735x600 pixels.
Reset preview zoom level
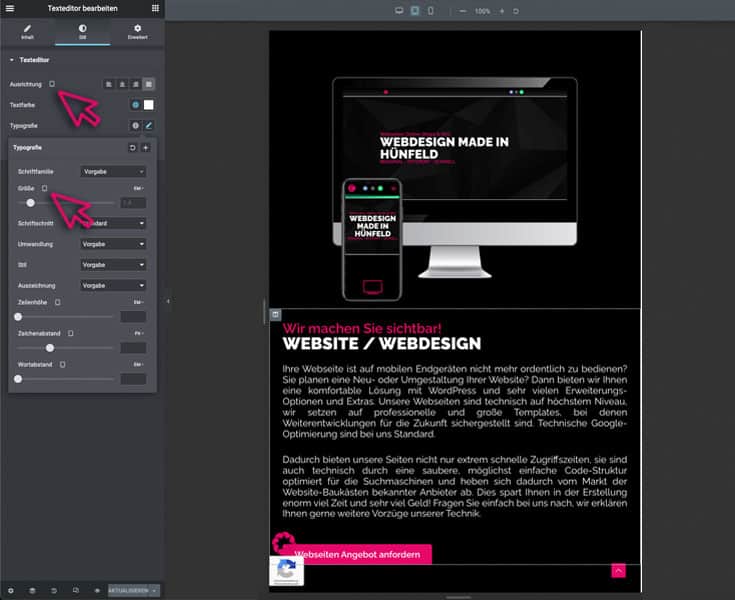tap(516, 11)
